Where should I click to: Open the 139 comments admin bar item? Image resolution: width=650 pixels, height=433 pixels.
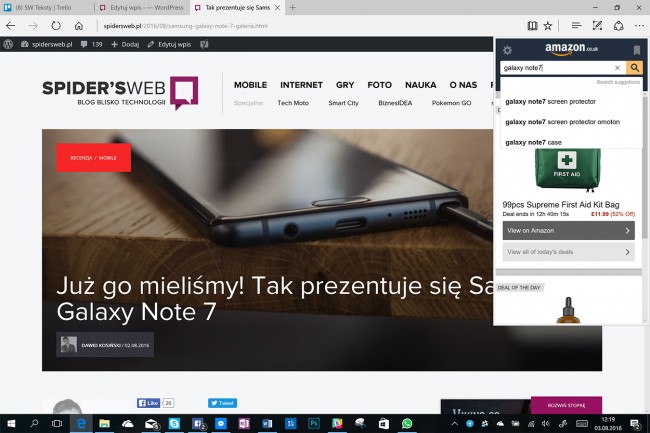pyautogui.click(x=92, y=44)
